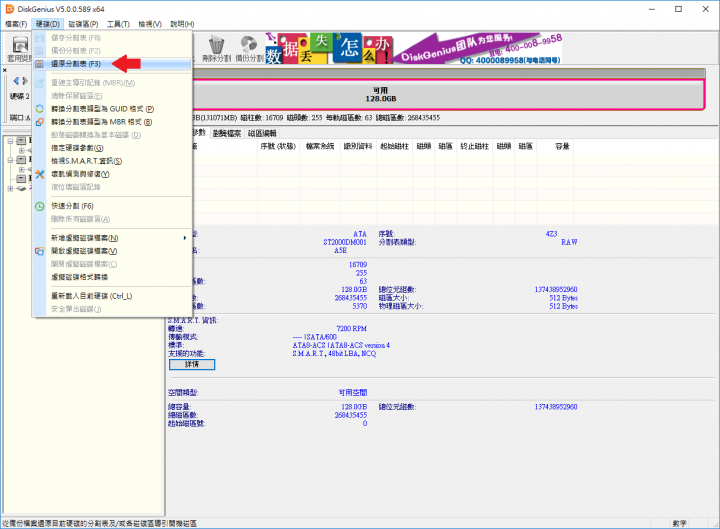The width and height of the screenshot is (720, 529).
Task: Click the open virtual disk file icon
Action: click(39, 251)
